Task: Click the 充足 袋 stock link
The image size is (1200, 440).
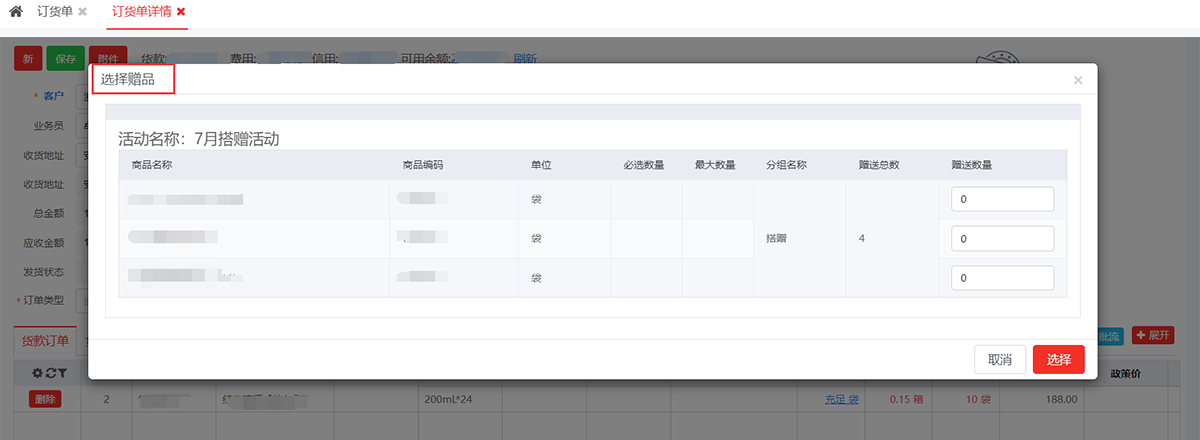Action: coord(840,400)
